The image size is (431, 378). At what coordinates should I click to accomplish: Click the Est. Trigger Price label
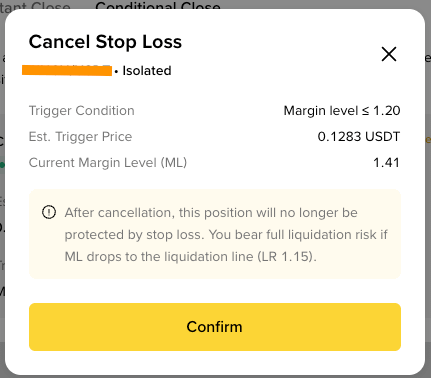click(80, 137)
